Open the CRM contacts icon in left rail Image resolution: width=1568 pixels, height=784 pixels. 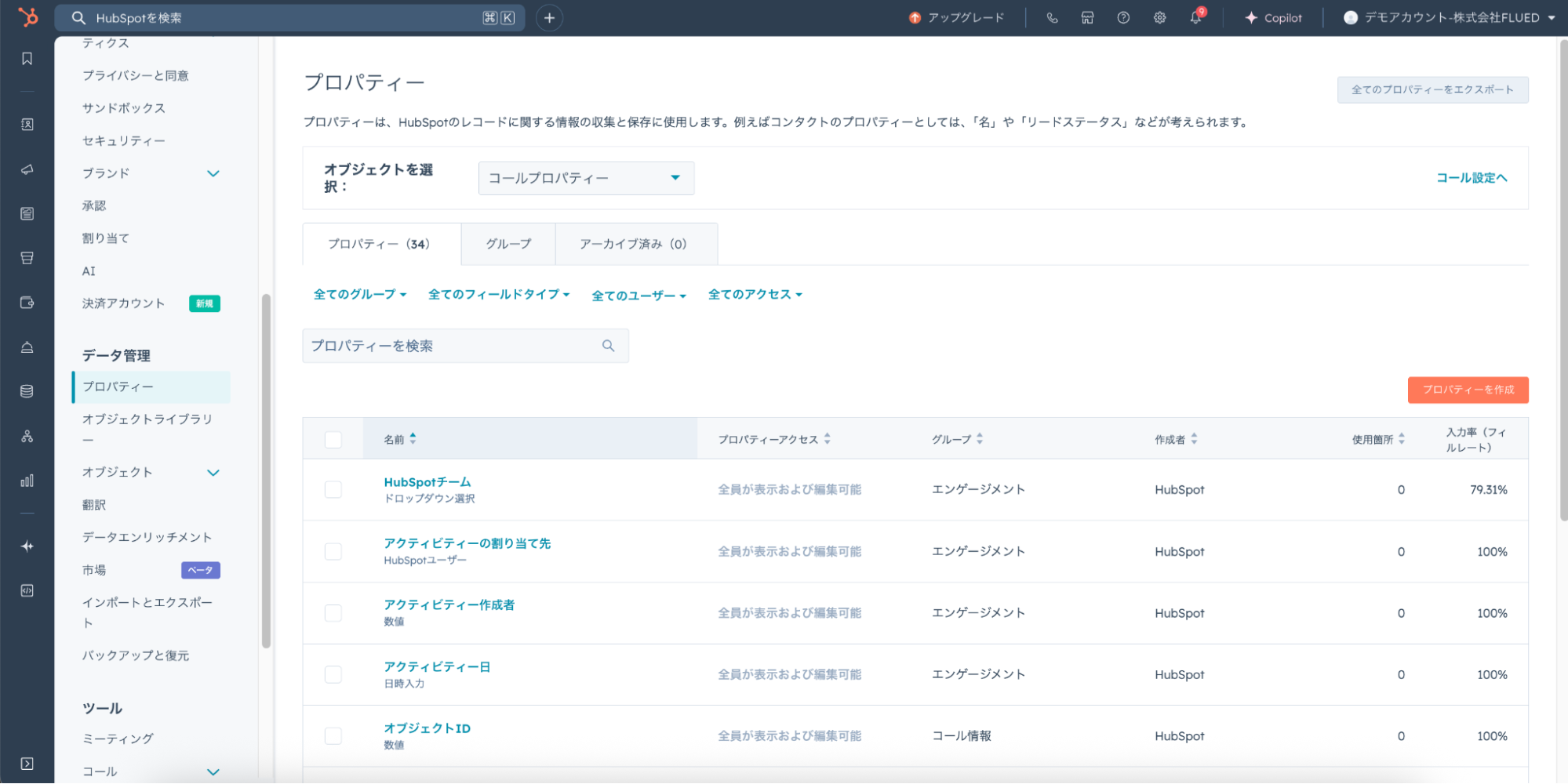tap(27, 125)
